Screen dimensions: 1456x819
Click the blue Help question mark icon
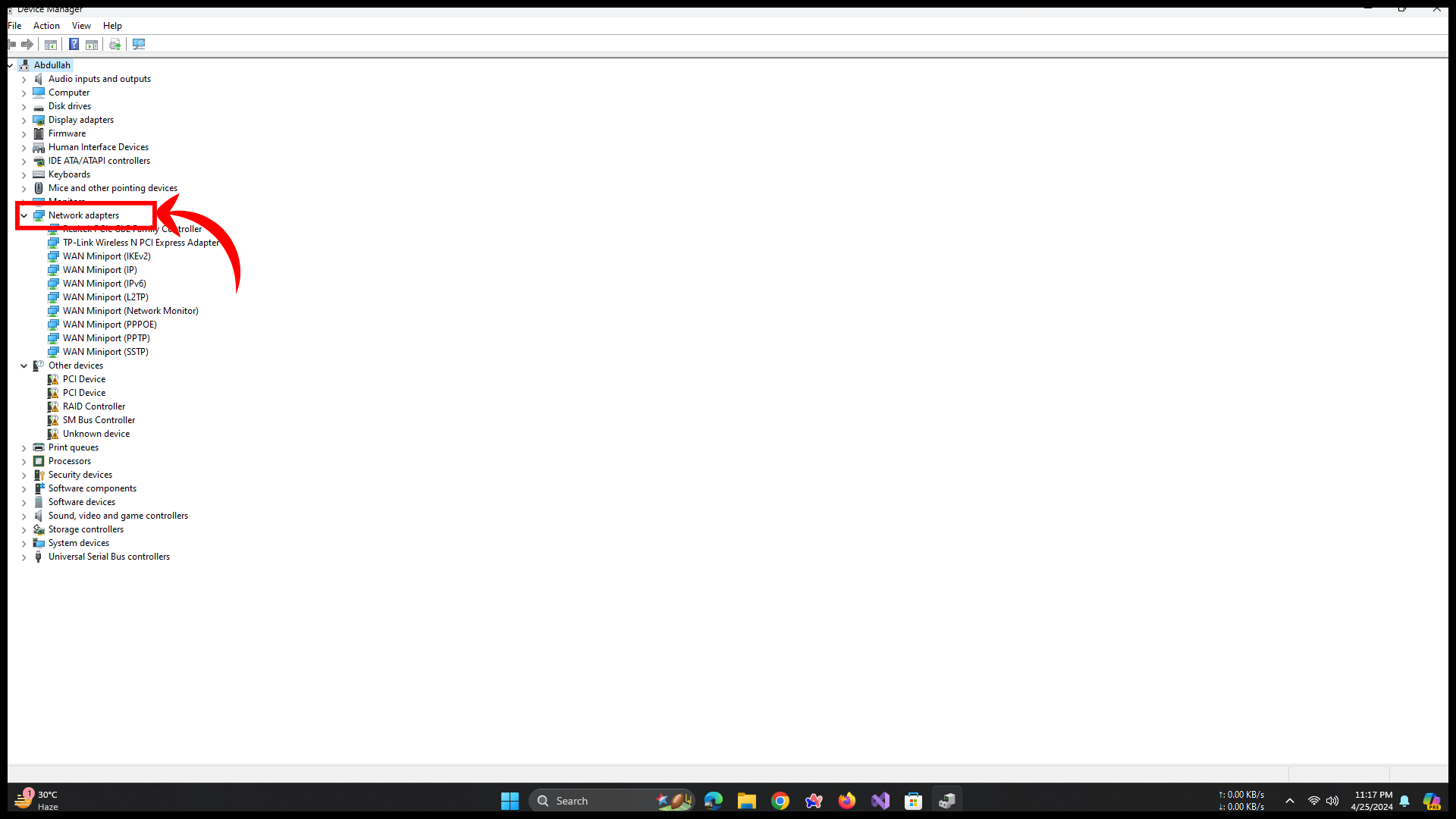click(x=74, y=44)
